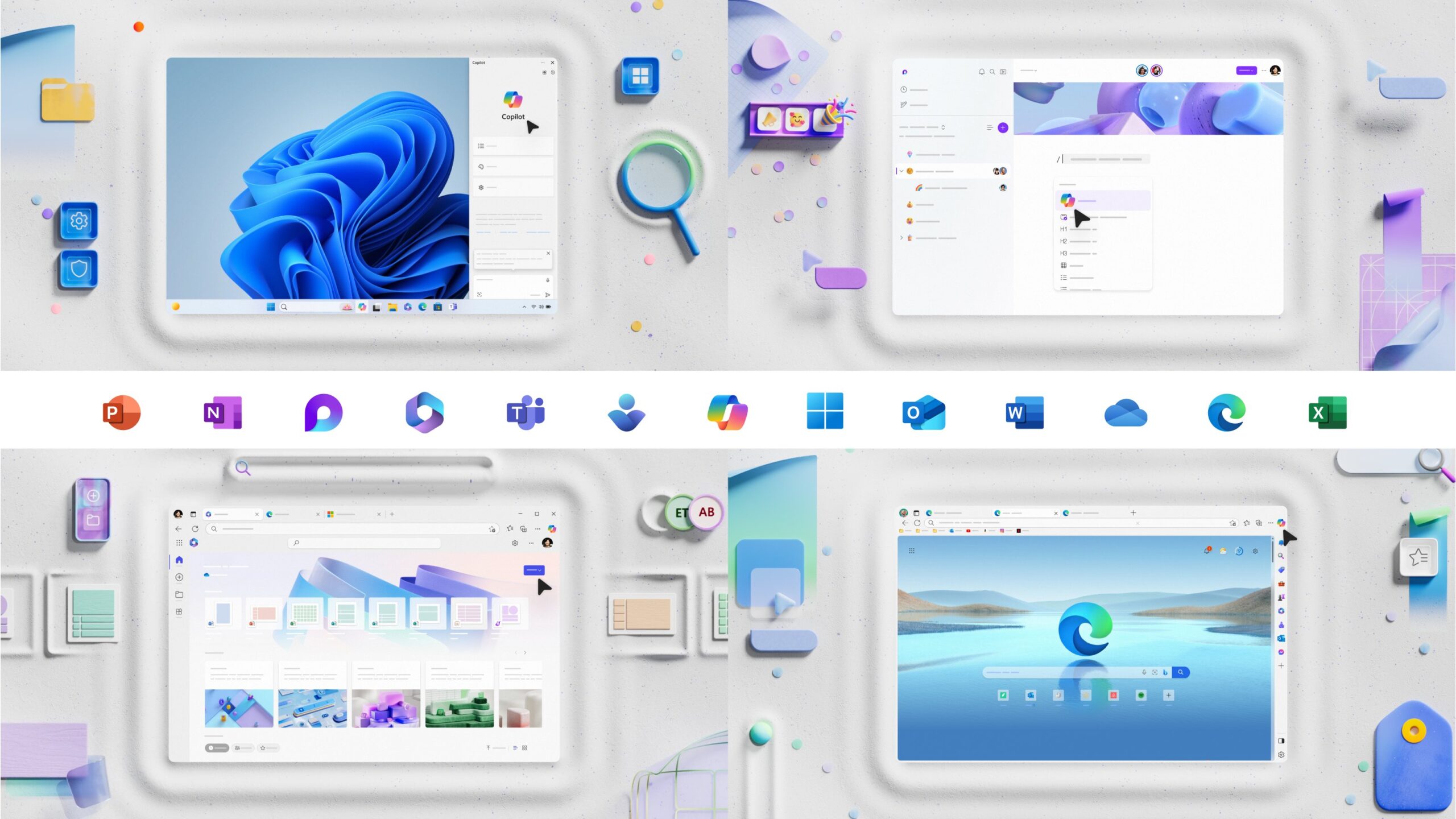Open the ellipsis menu in Edge's toolbar
This screenshot has width=1456, height=819.
(1271, 523)
